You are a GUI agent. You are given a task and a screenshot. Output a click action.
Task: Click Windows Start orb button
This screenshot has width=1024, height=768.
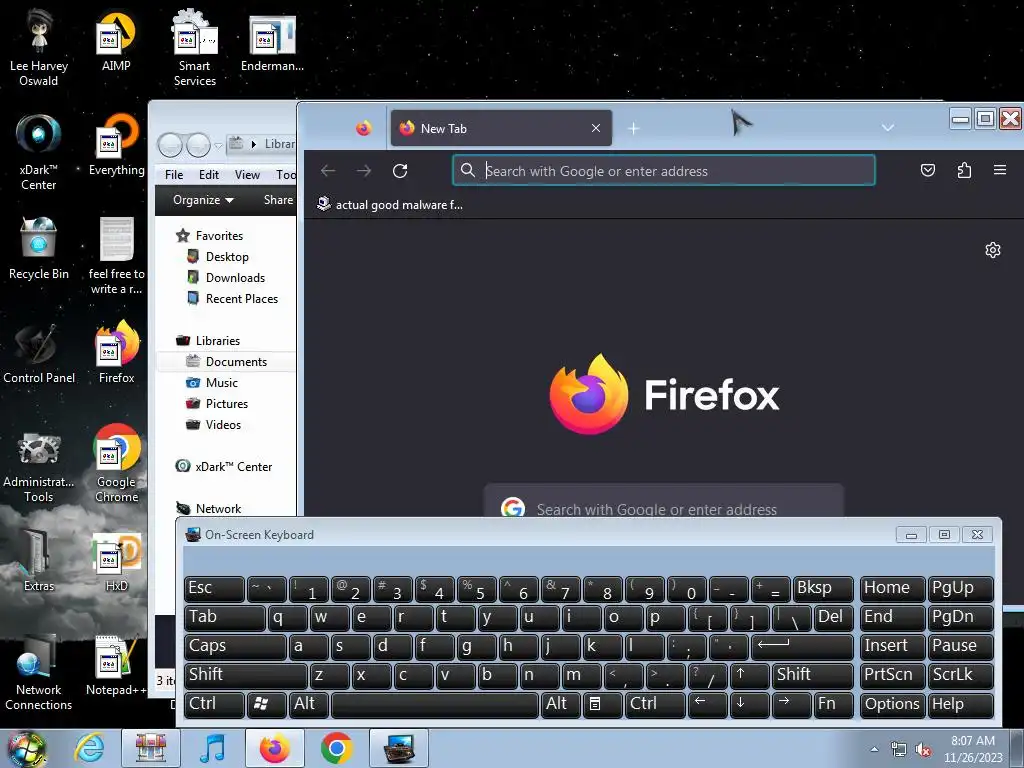click(26, 749)
